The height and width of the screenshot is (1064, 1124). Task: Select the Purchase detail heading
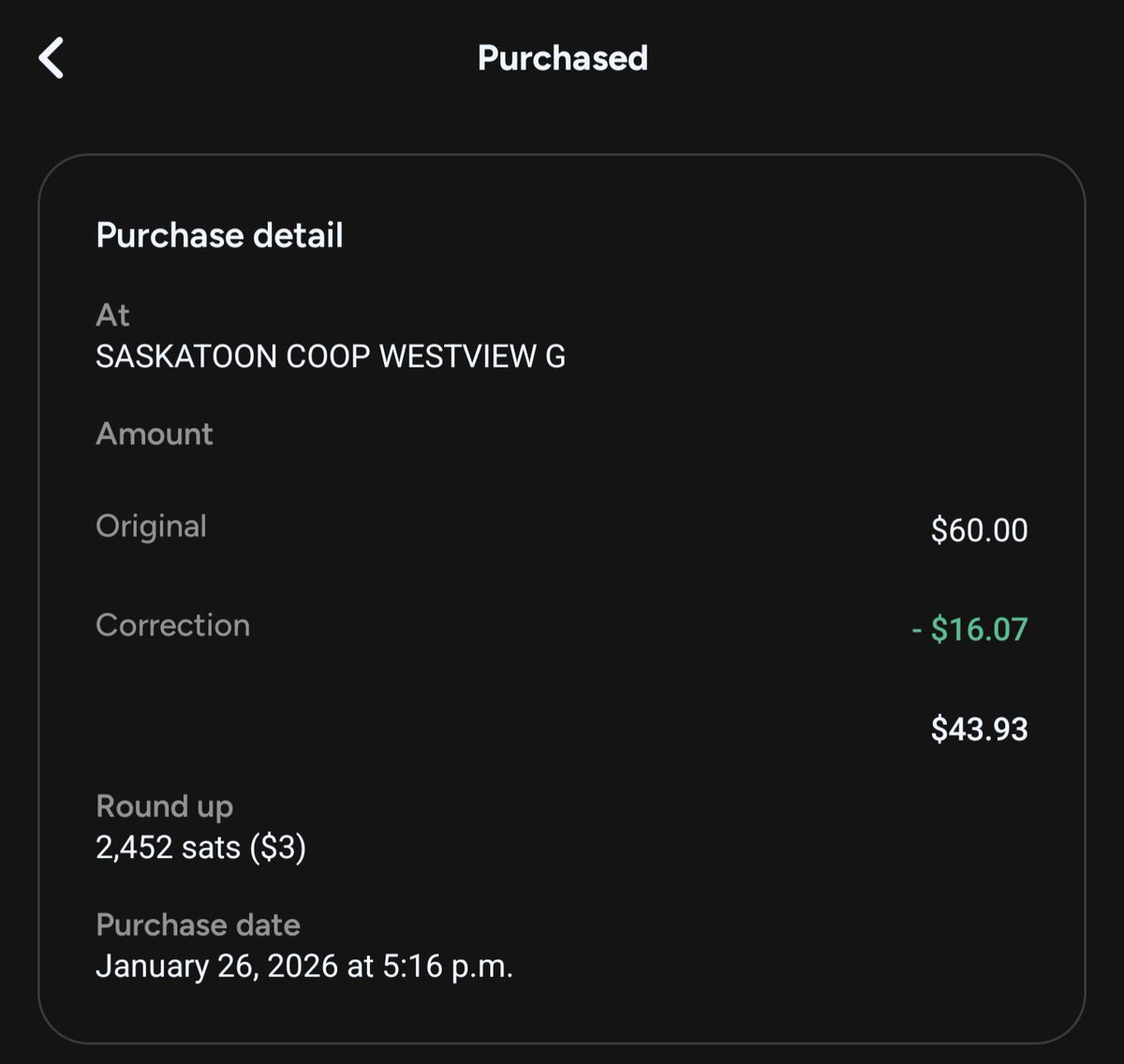pos(219,235)
